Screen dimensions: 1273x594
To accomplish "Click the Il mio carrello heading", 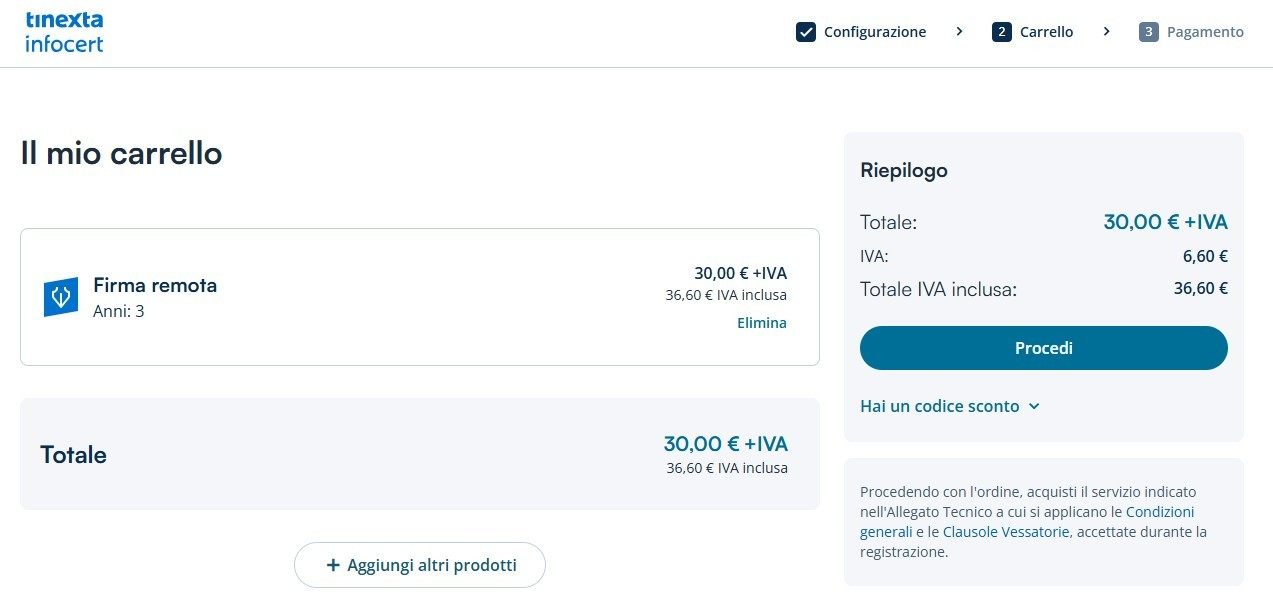I will [121, 154].
